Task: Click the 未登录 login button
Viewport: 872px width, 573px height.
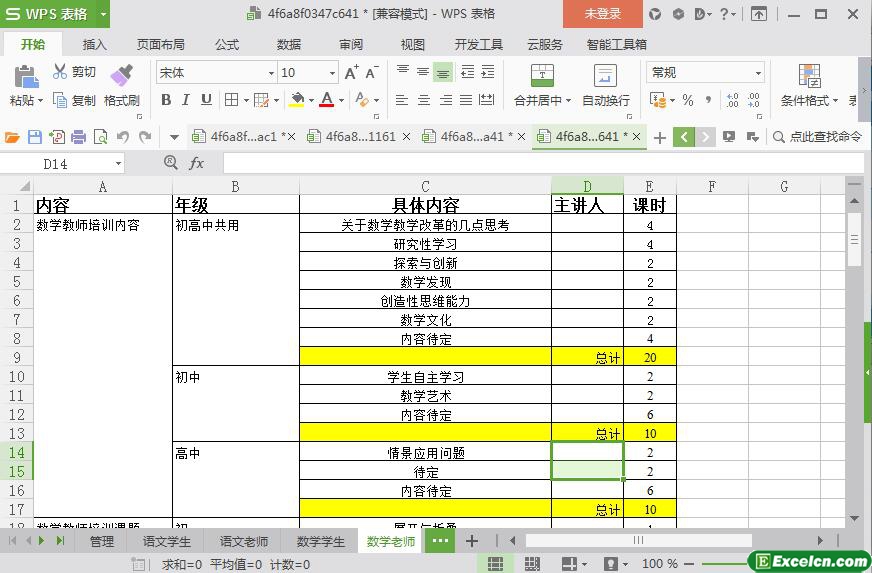Action: [x=602, y=14]
